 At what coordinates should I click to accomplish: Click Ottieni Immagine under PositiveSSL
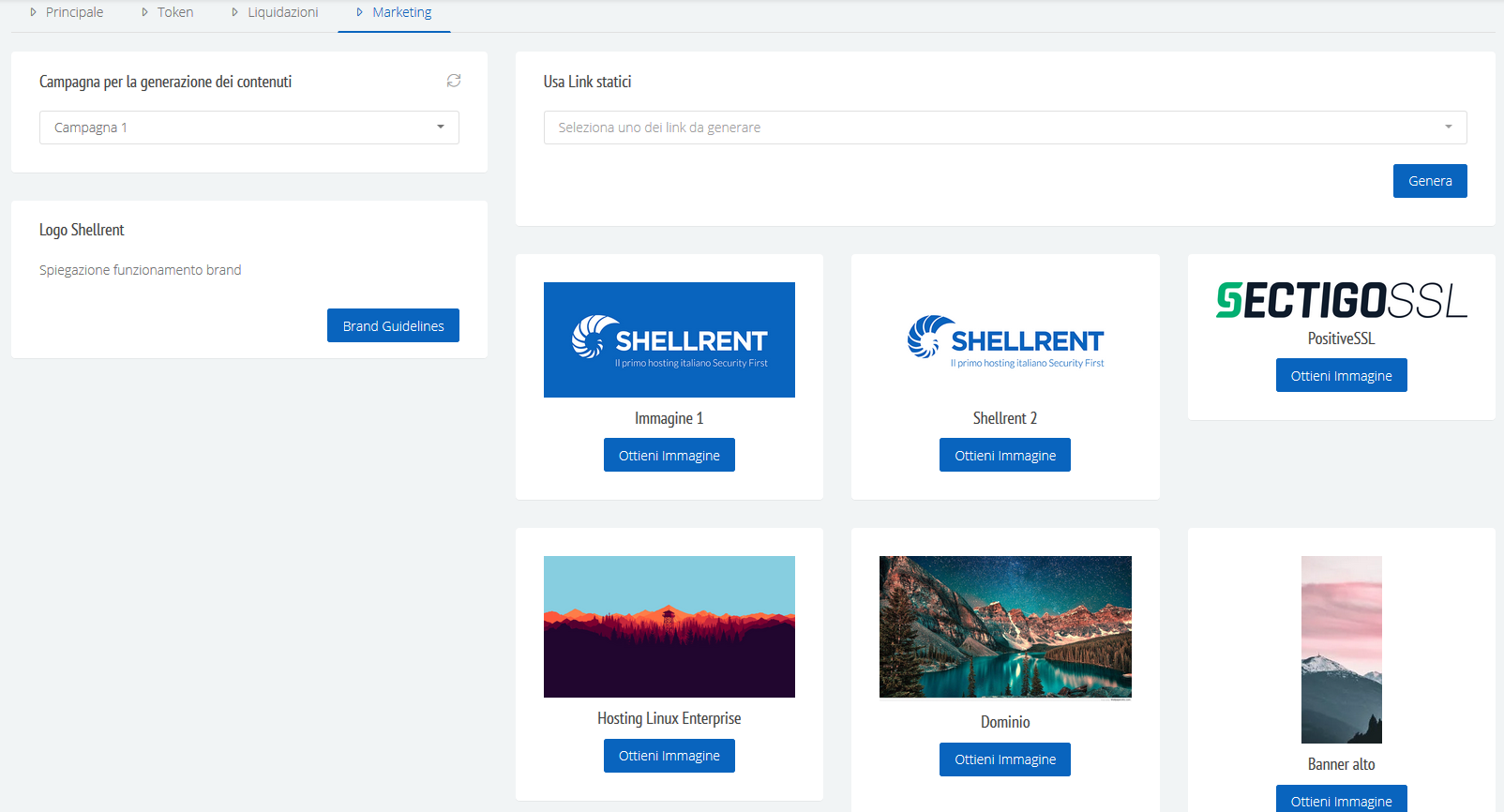tap(1342, 375)
